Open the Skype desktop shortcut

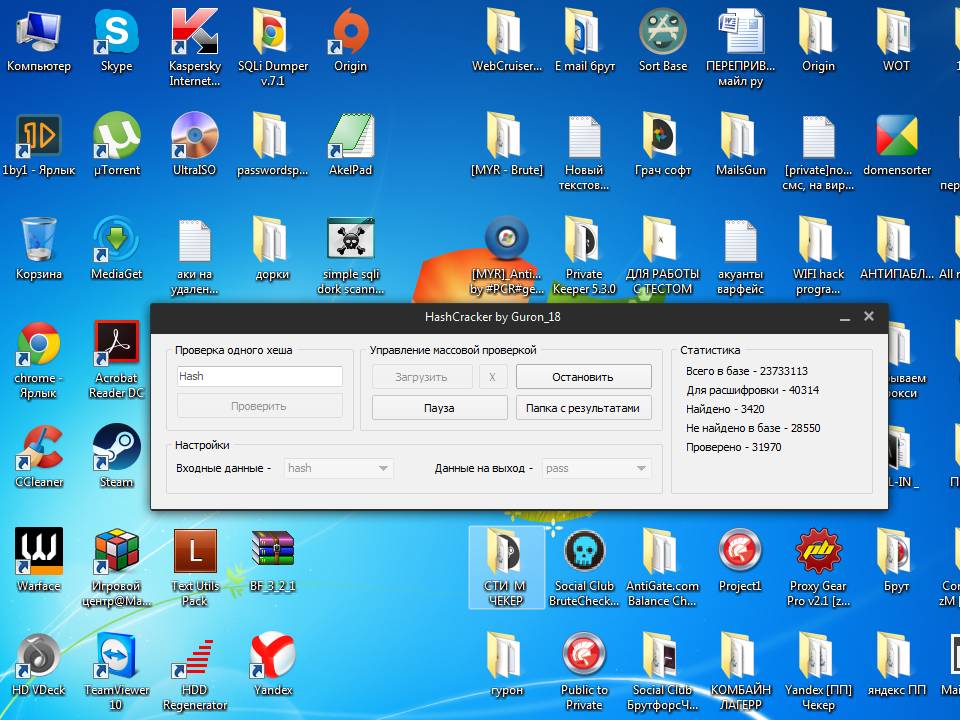tap(116, 35)
